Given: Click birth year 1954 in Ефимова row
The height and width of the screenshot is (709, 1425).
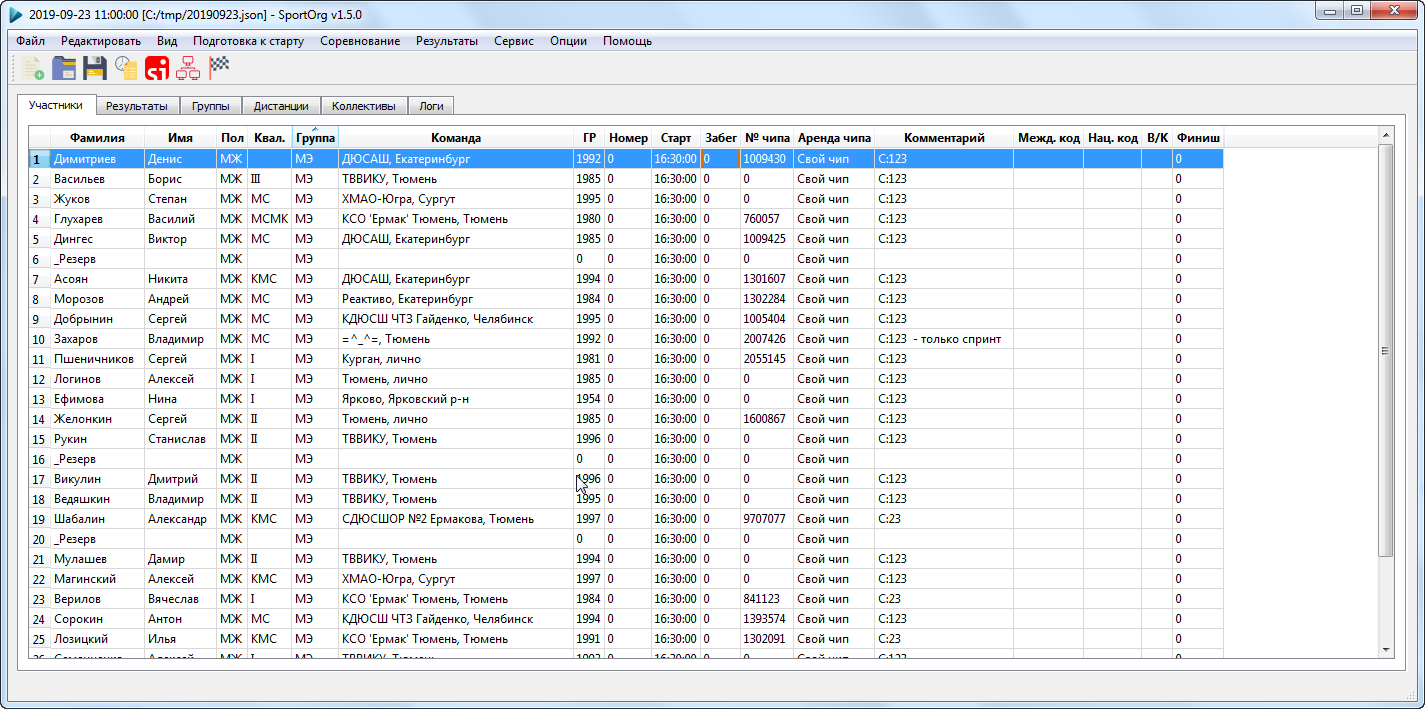Looking at the screenshot, I should (589, 399).
